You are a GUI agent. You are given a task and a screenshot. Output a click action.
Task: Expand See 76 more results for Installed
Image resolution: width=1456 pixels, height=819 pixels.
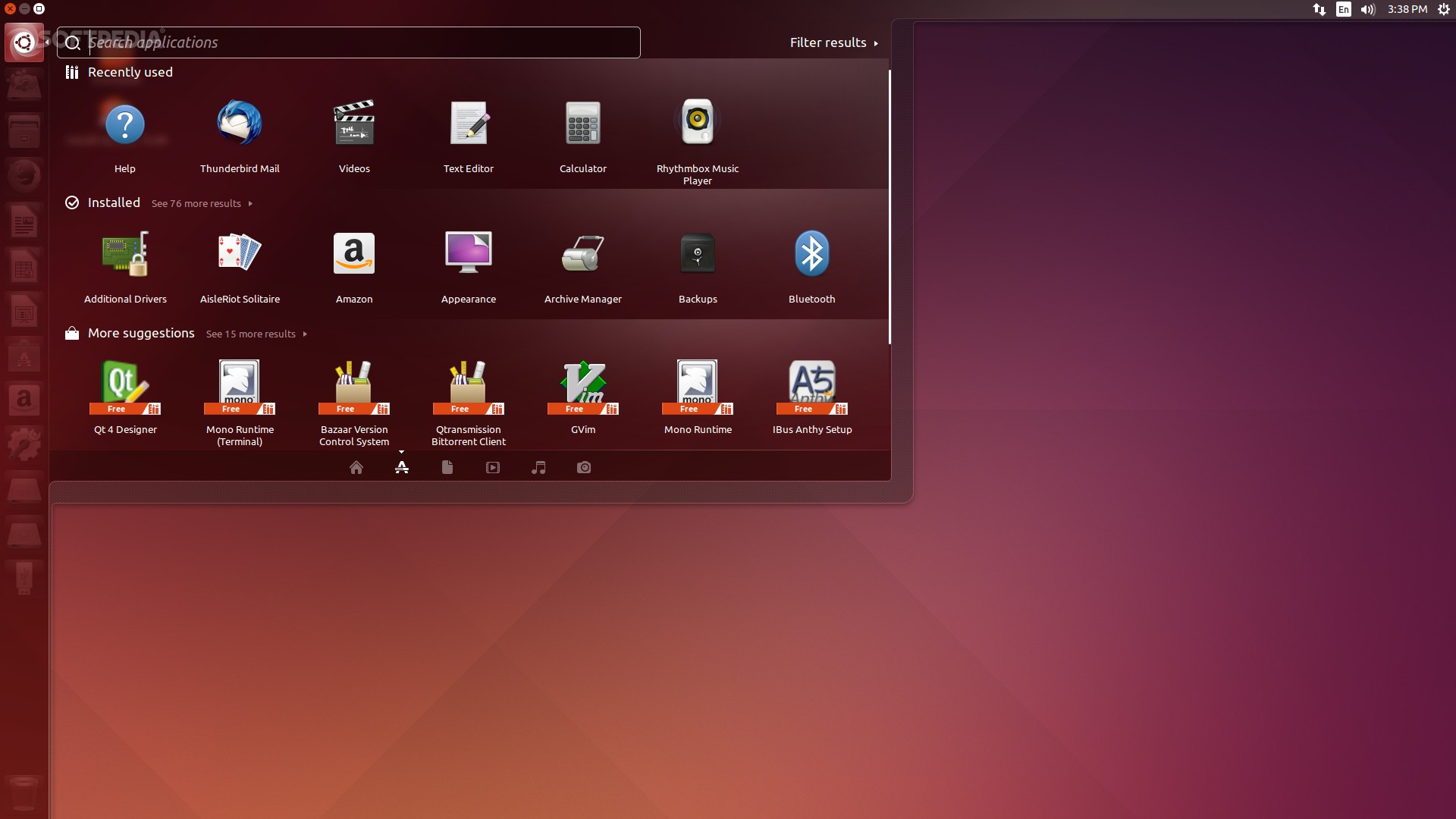[x=201, y=204]
